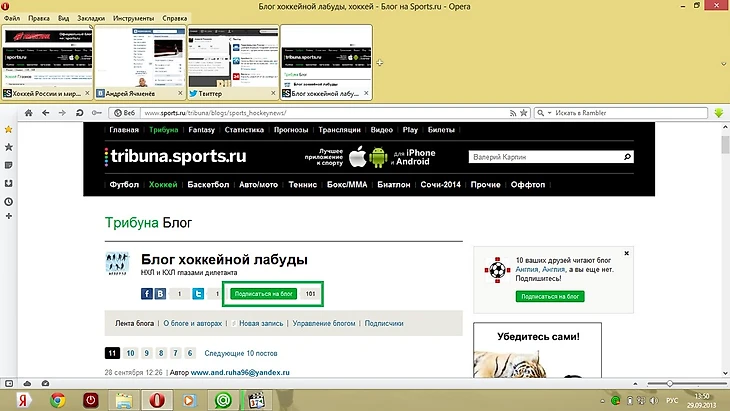
Task: Open Новая запись link
Action: coord(261,323)
